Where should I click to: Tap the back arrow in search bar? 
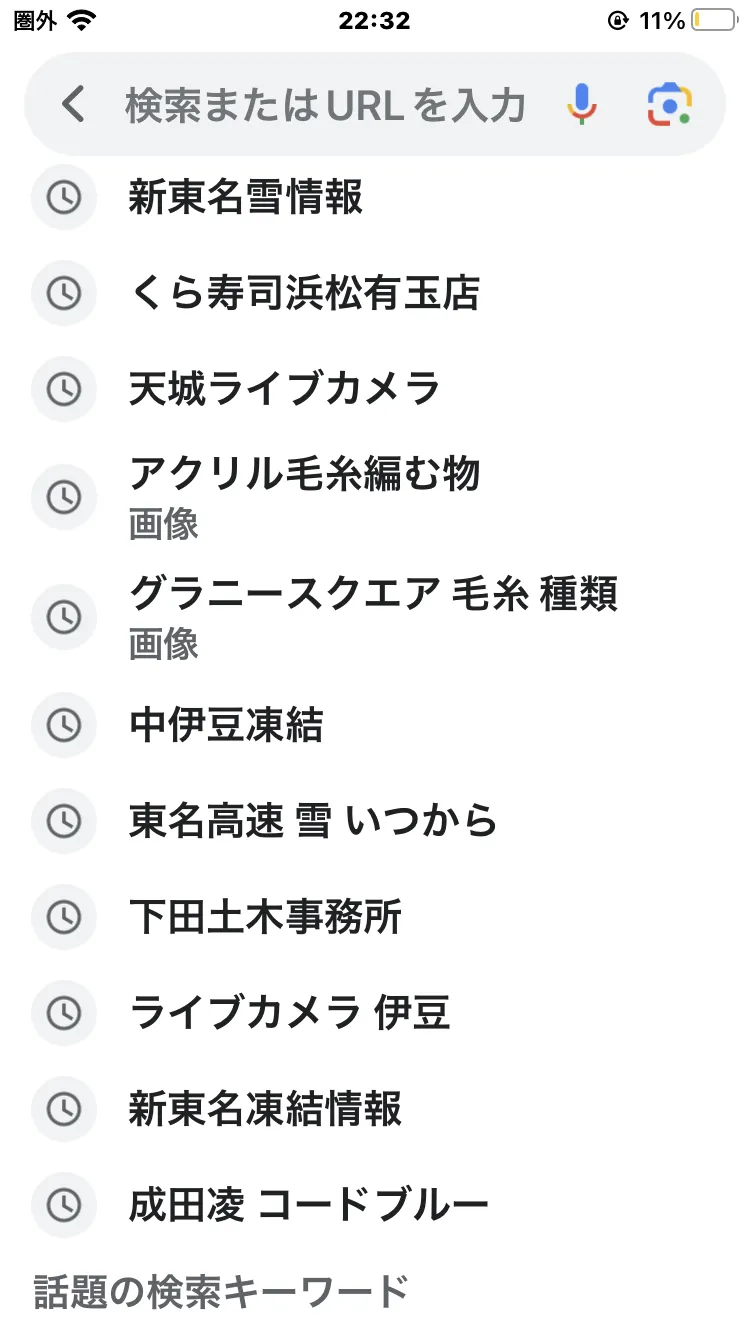point(73,104)
